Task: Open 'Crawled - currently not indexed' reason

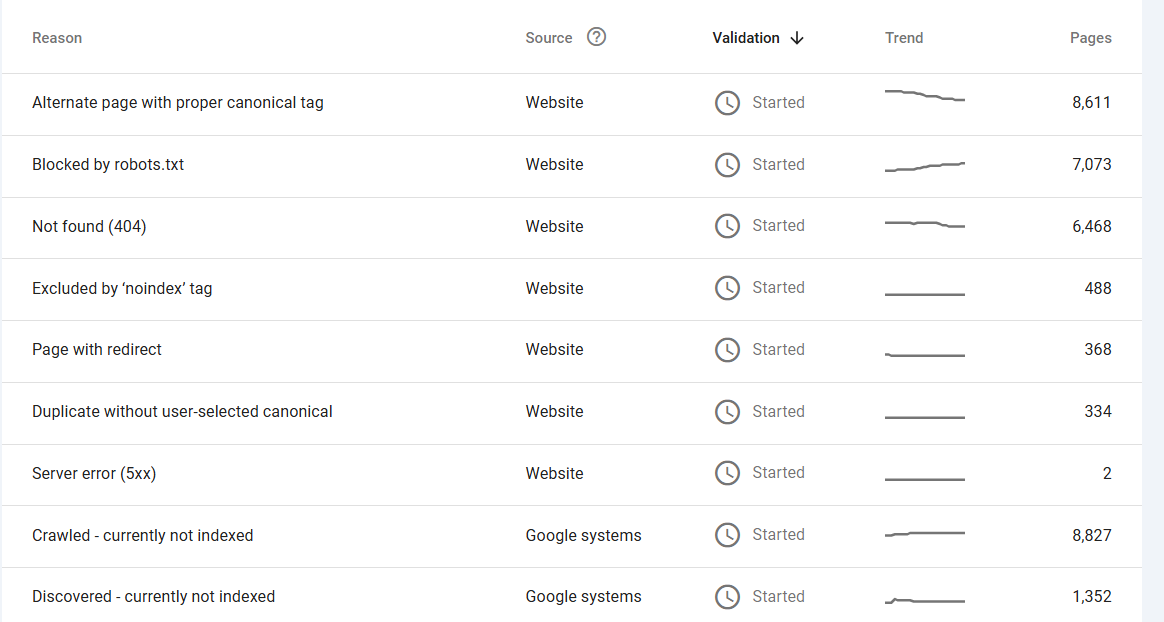Action: (143, 535)
